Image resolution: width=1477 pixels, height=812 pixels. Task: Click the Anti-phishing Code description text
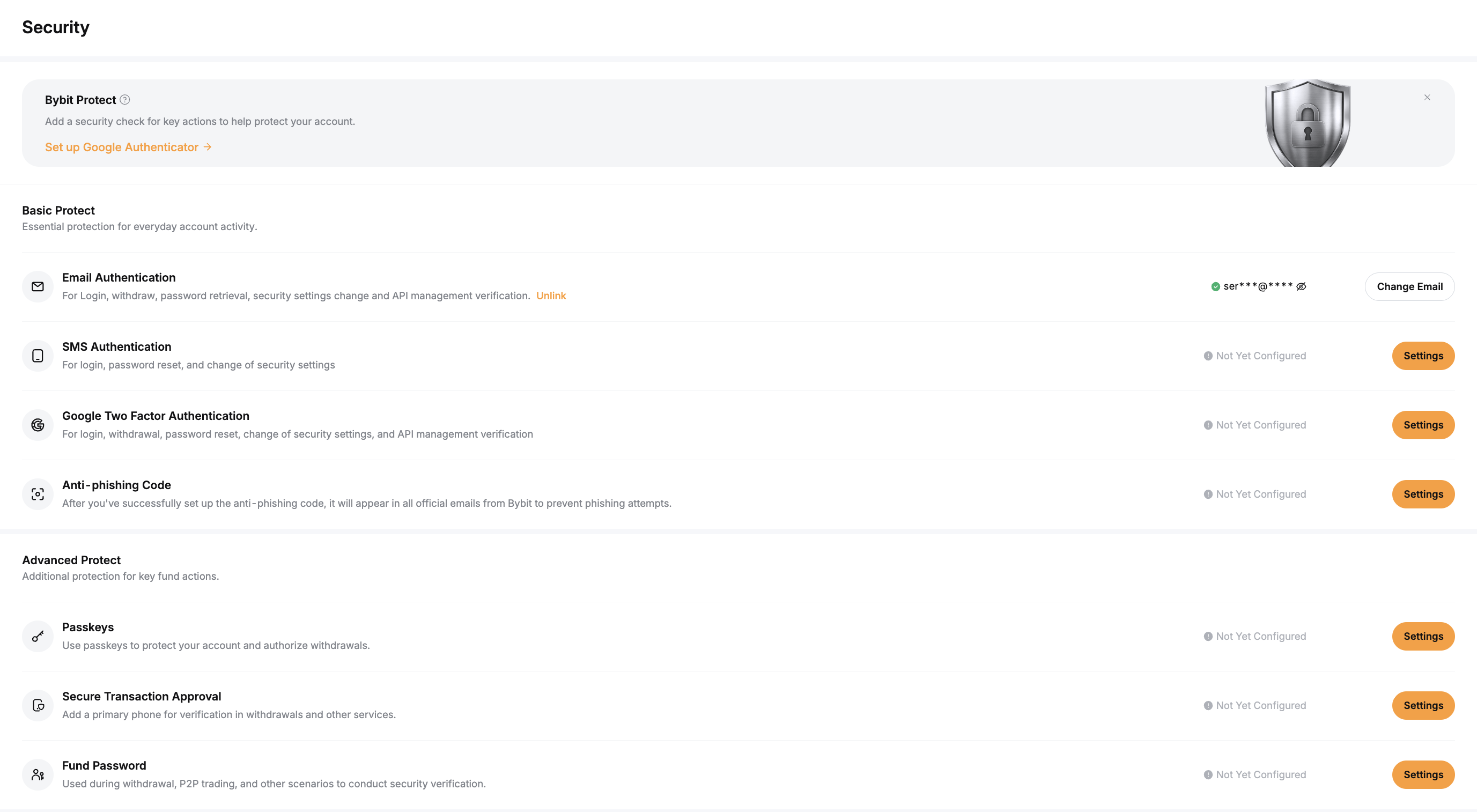tap(366, 504)
